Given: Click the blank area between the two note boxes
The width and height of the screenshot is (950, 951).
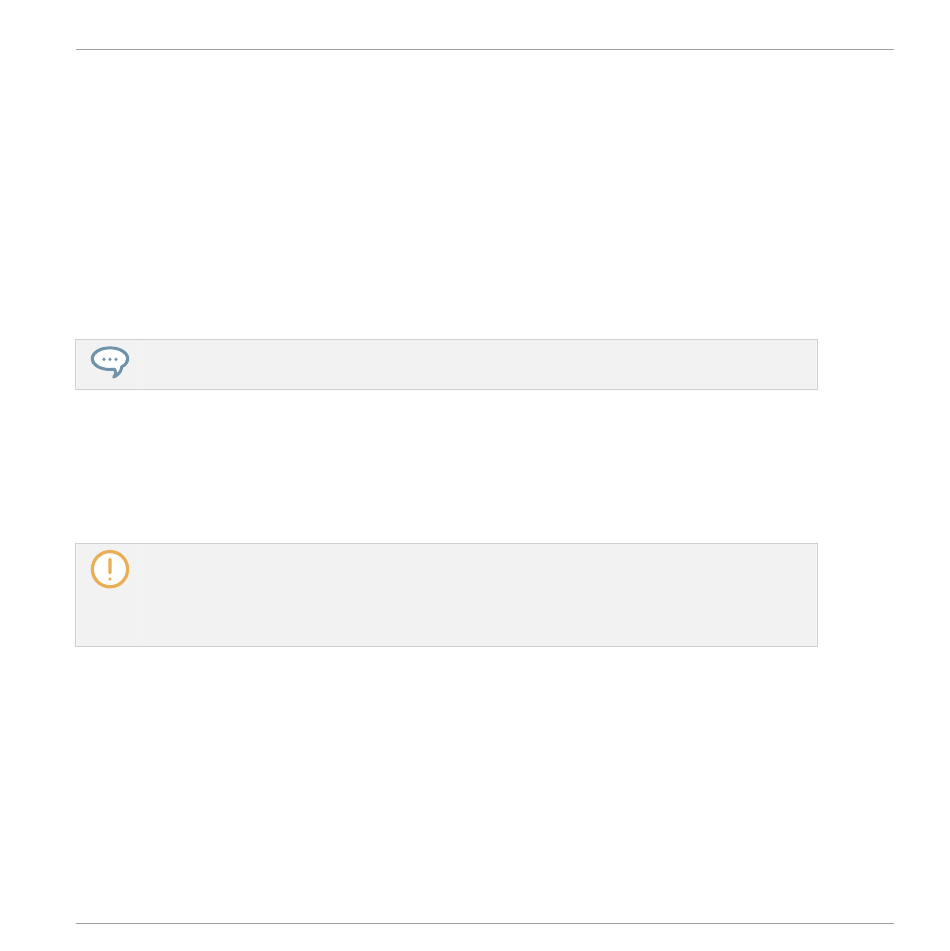Looking at the screenshot, I should click(x=446, y=466).
